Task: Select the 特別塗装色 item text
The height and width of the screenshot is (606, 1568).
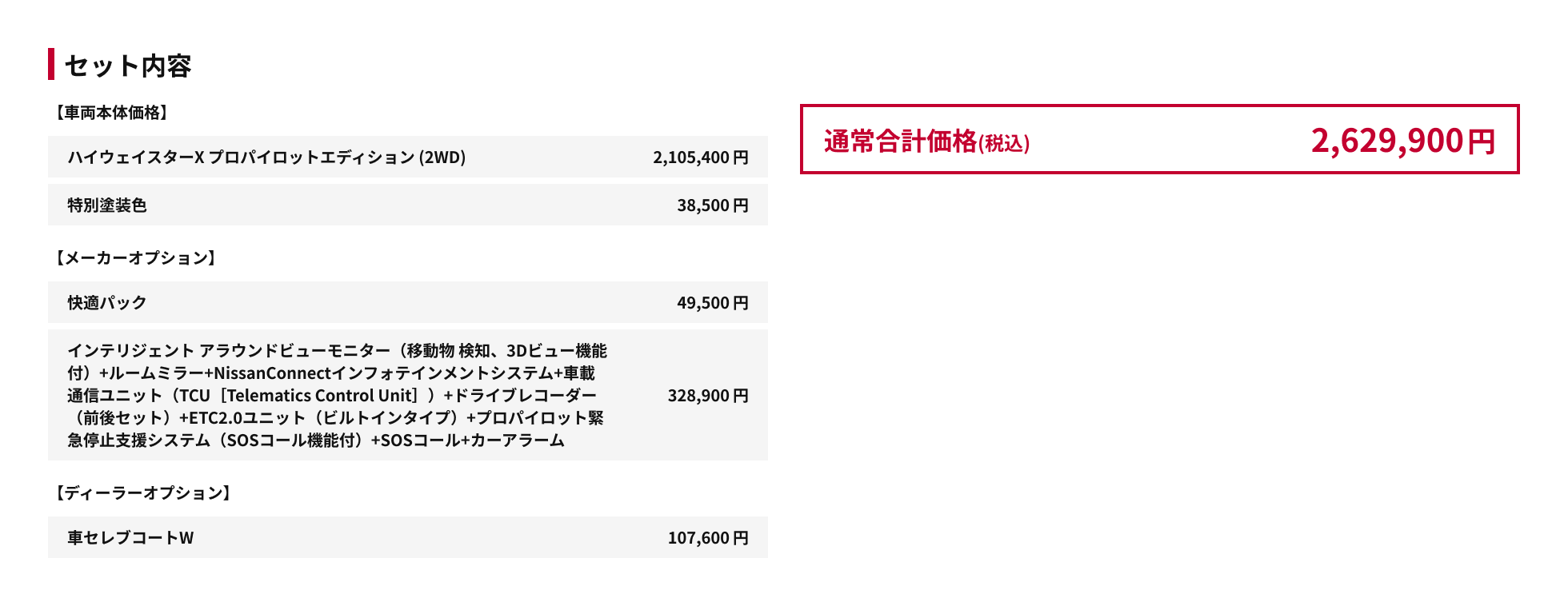Action: pyautogui.click(x=107, y=205)
